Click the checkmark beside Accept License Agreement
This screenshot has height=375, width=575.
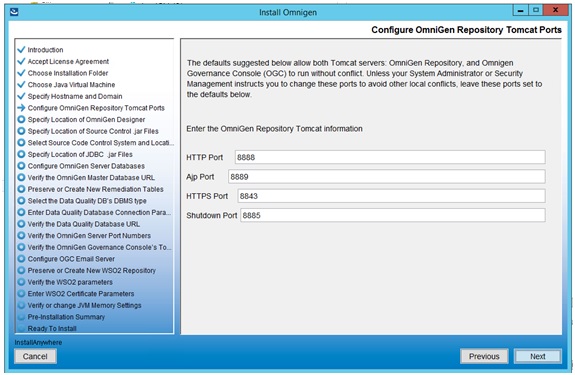(x=21, y=61)
